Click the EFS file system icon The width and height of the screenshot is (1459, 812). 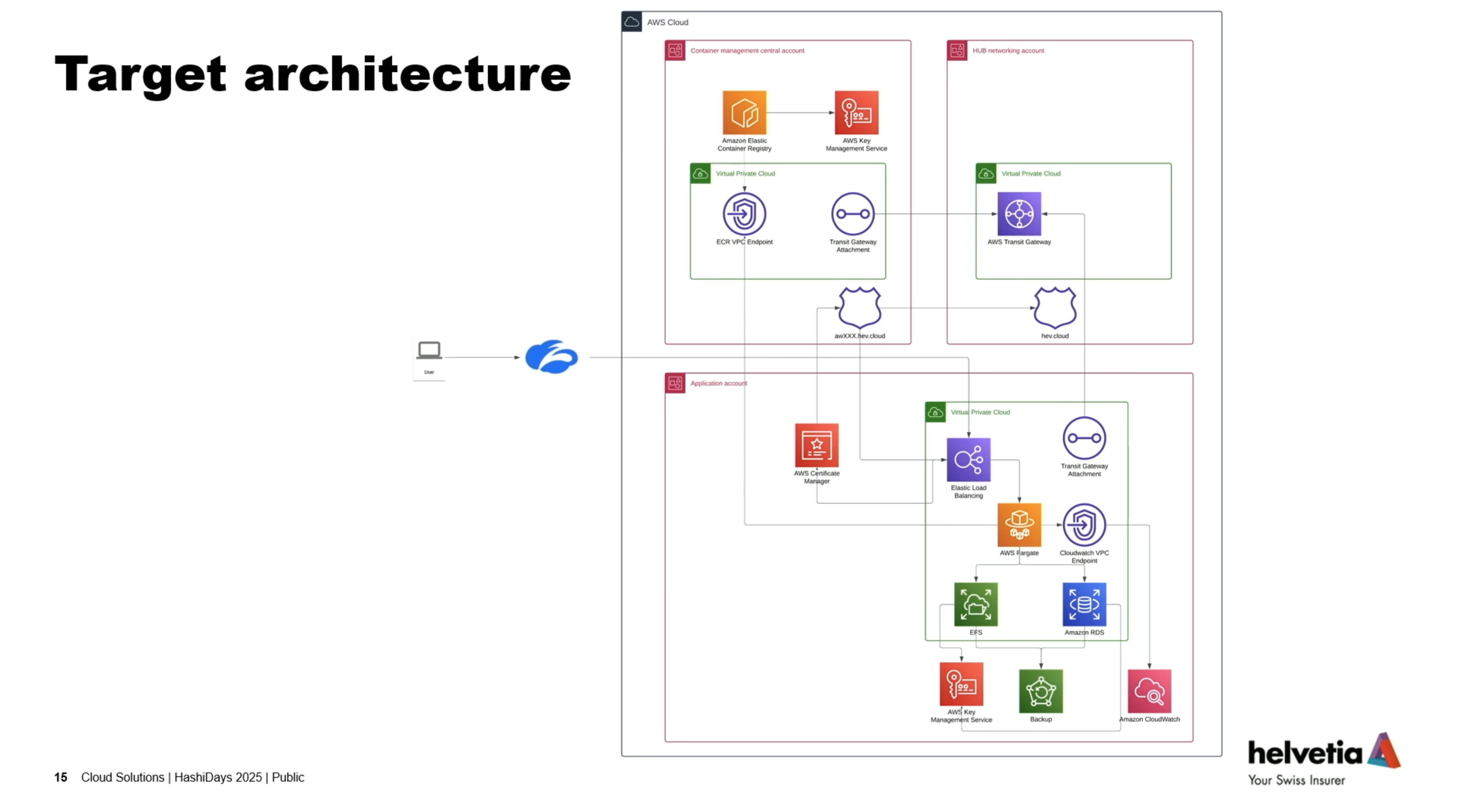click(x=975, y=604)
